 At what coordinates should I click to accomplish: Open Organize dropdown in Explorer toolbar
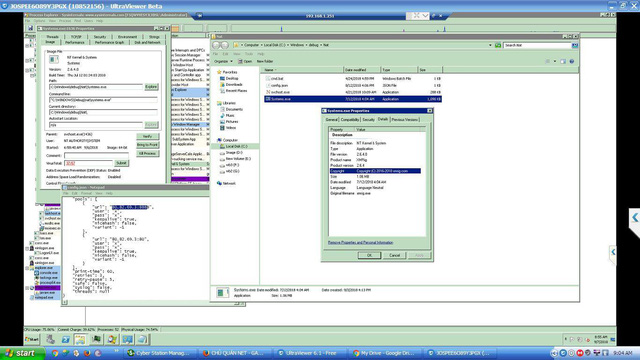pos(223,61)
